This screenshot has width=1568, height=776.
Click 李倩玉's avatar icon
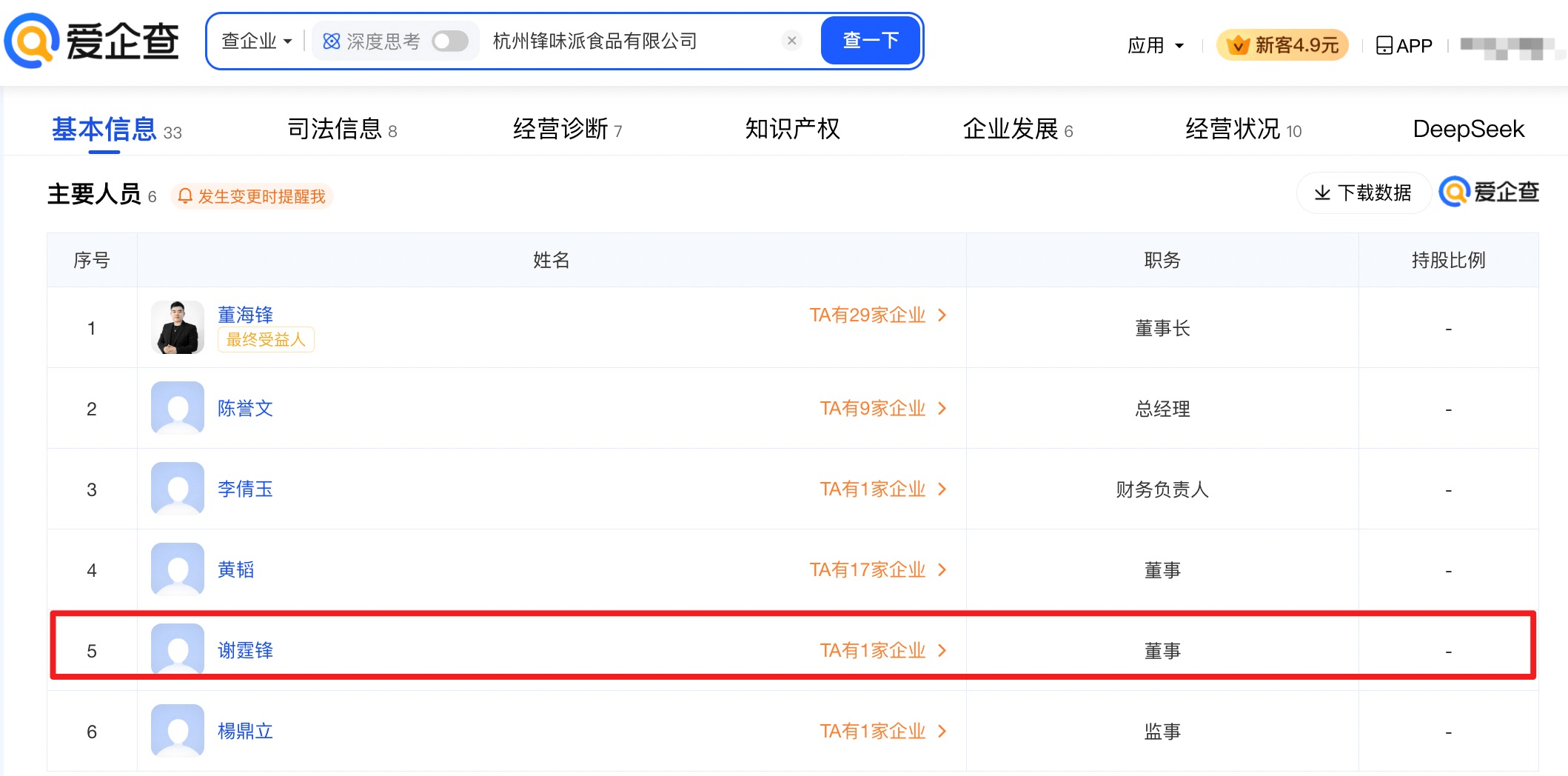(178, 489)
